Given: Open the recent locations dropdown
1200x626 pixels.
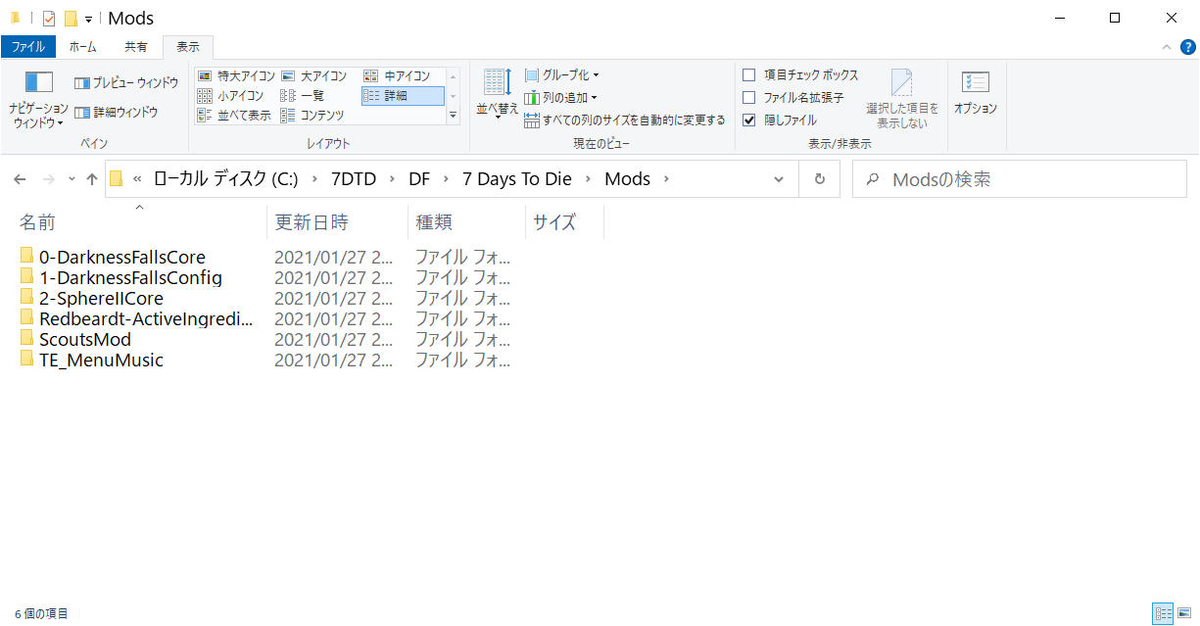Looking at the screenshot, I should coord(71,179).
